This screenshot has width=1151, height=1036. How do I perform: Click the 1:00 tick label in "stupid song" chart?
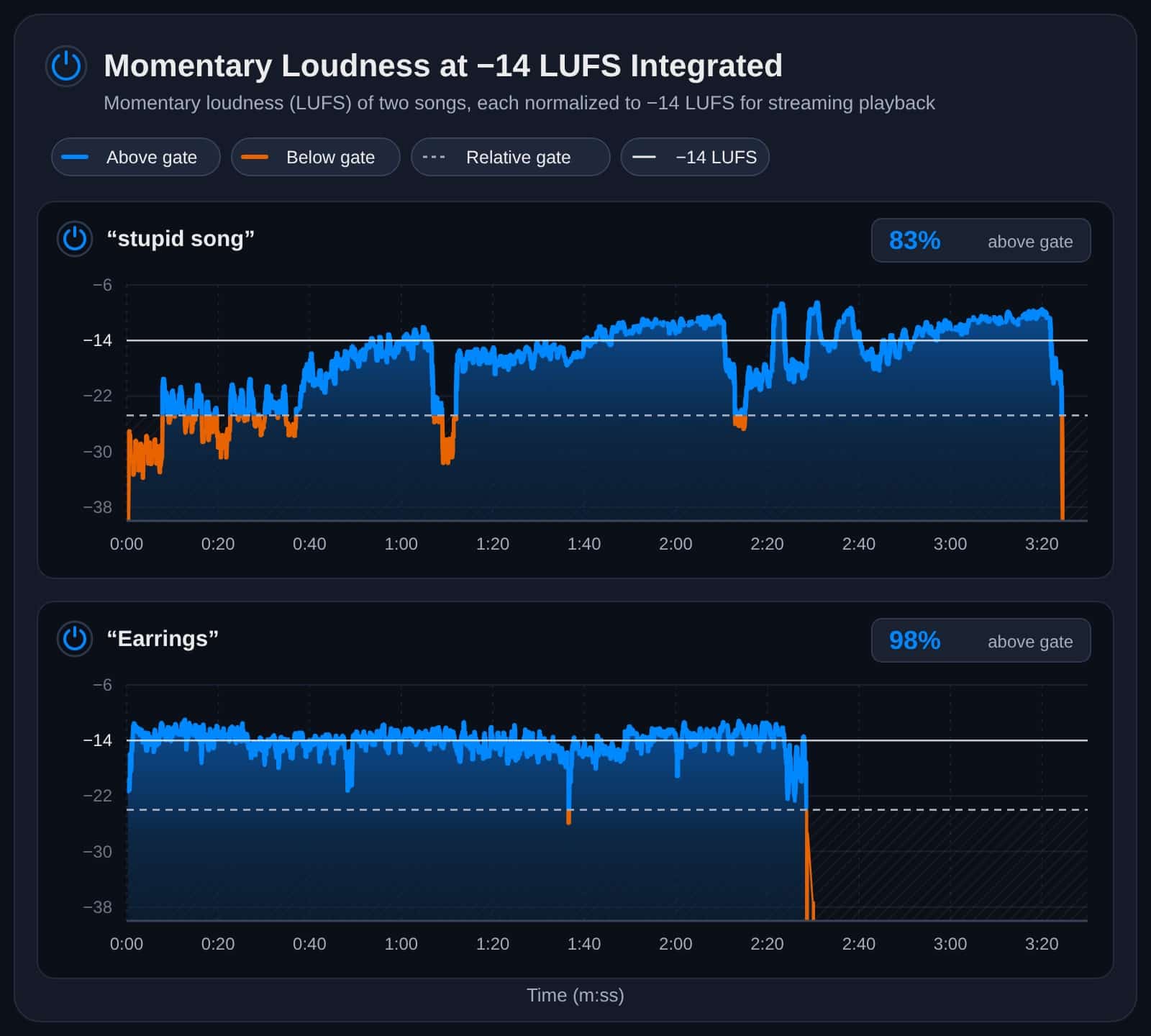401,544
